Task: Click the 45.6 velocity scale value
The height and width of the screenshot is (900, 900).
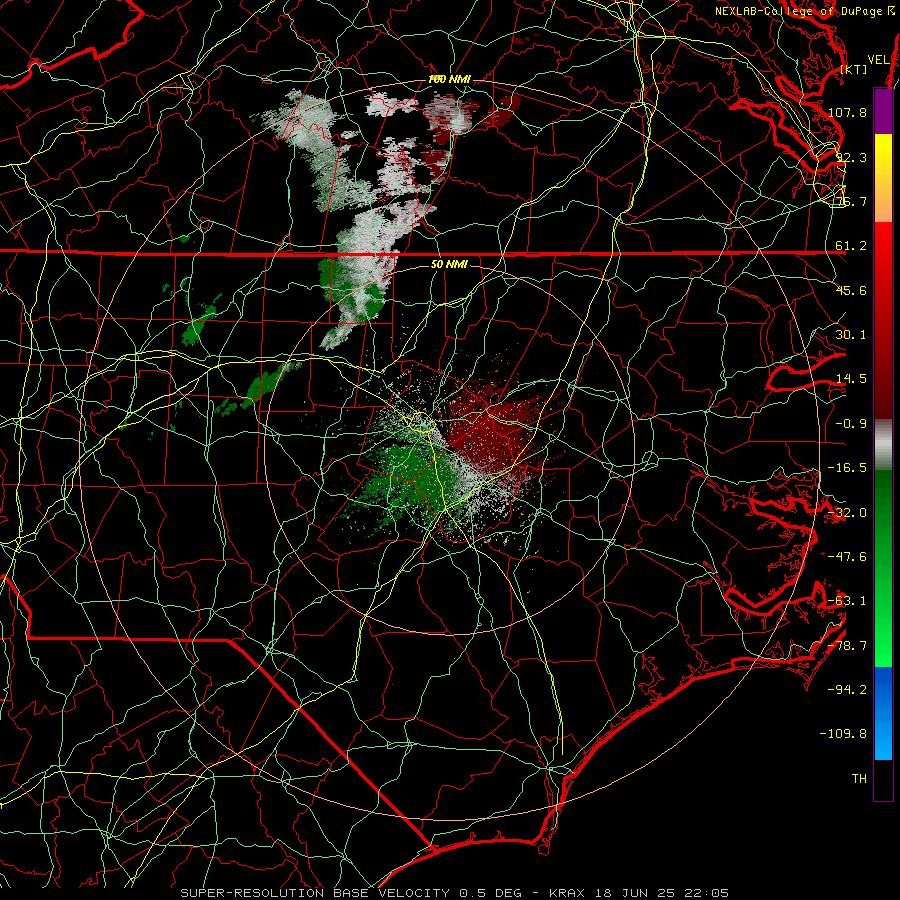Action: [x=851, y=290]
